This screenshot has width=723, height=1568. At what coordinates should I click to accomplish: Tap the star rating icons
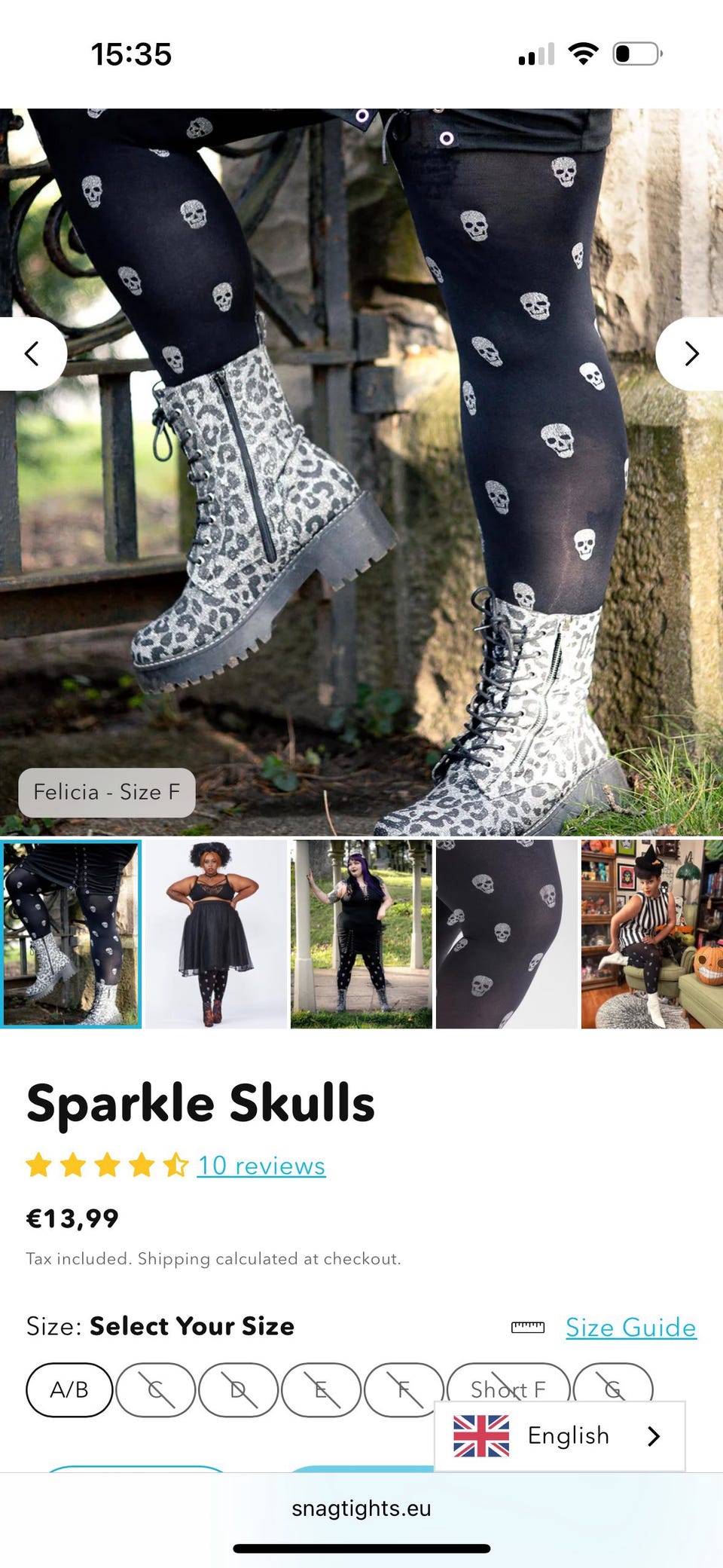(x=107, y=1165)
